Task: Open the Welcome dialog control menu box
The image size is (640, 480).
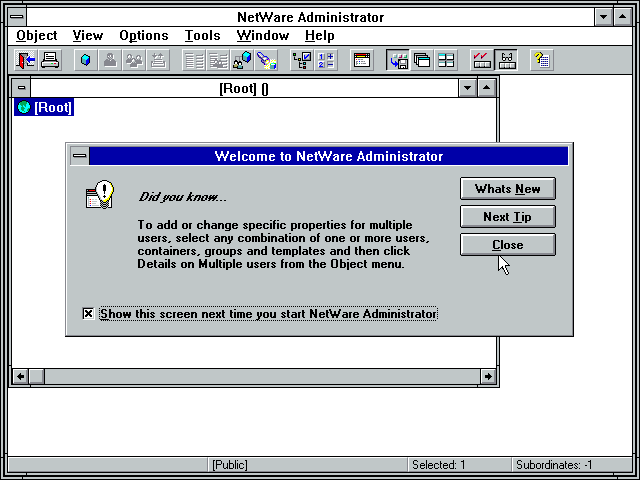Action: point(80,156)
